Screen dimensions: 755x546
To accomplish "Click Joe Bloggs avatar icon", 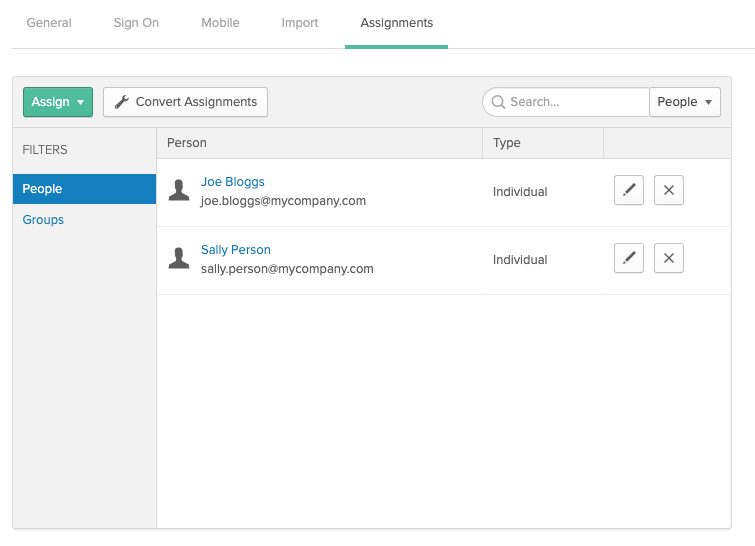I will point(179,190).
